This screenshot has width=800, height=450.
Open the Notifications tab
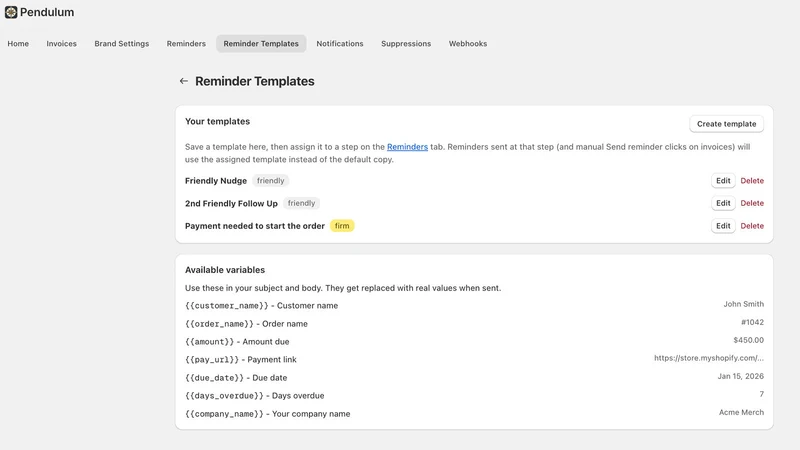point(340,44)
